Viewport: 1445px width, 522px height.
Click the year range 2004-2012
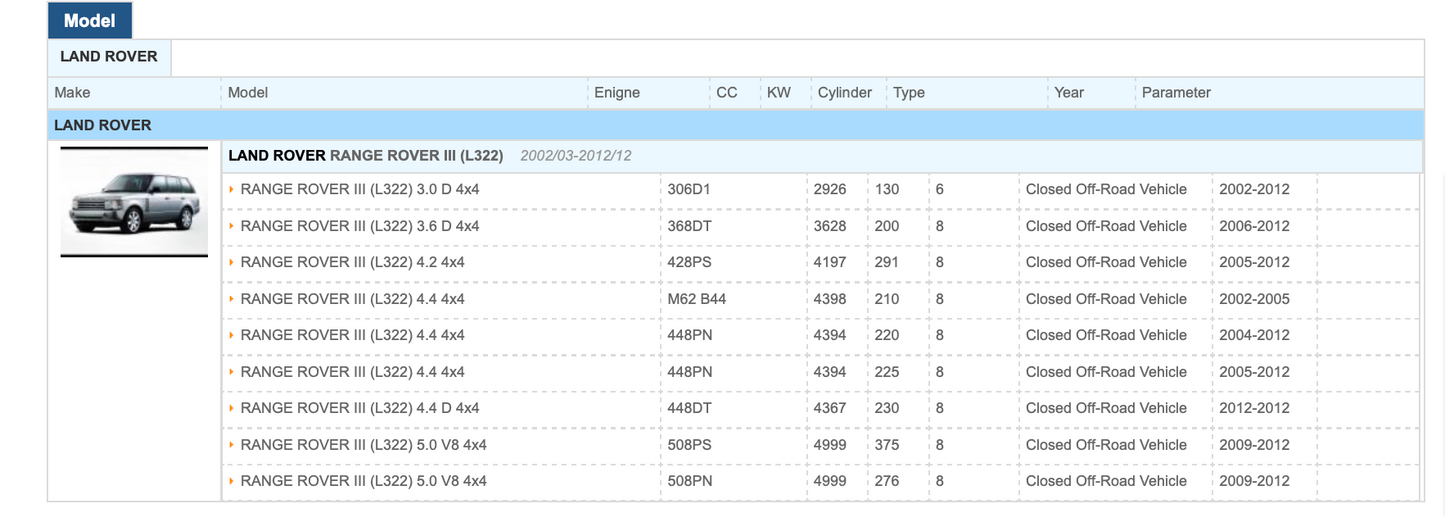[x=1254, y=335]
